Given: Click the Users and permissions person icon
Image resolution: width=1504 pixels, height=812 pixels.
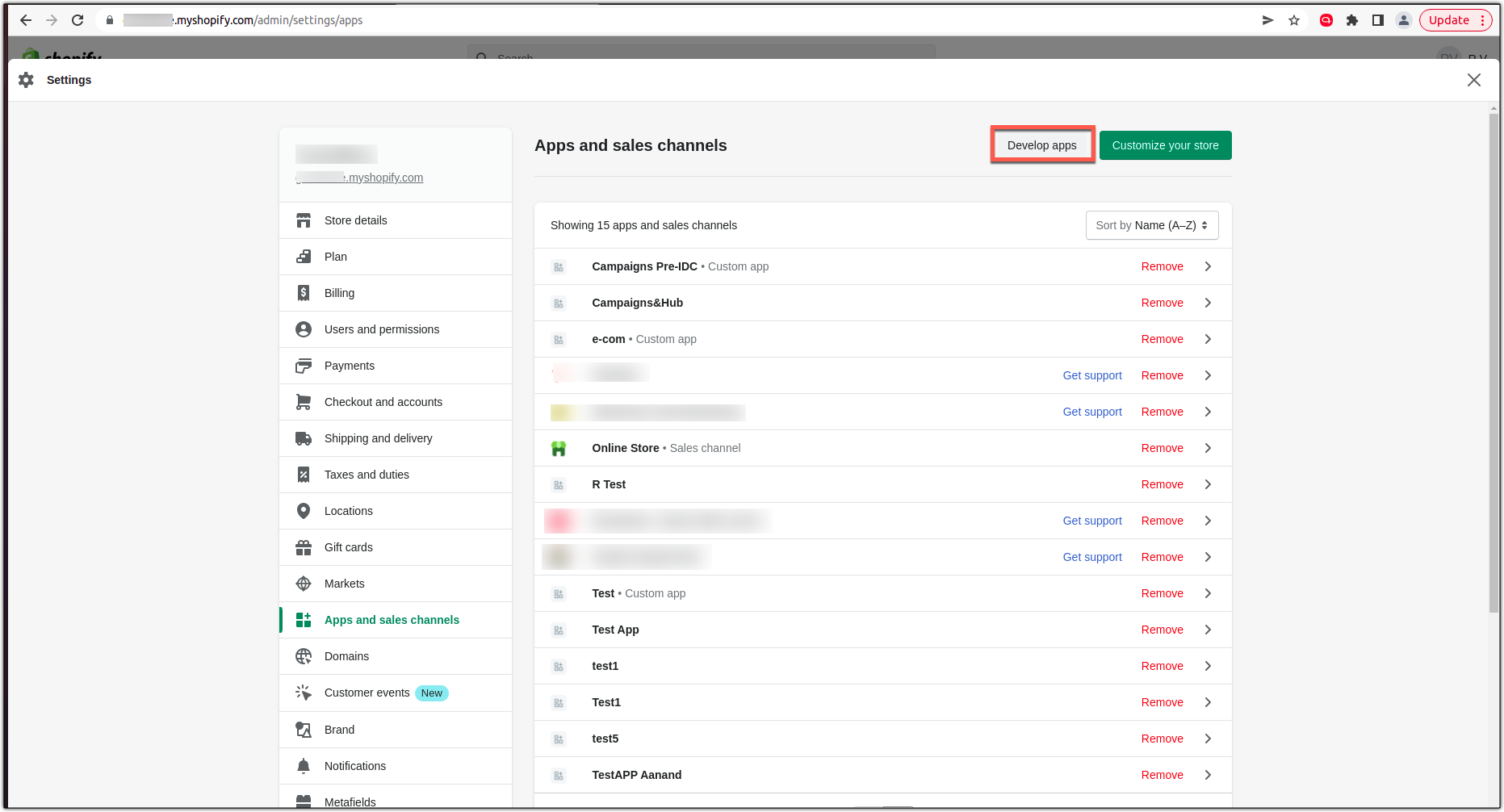Looking at the screenshot, I should tap(304, 329).
